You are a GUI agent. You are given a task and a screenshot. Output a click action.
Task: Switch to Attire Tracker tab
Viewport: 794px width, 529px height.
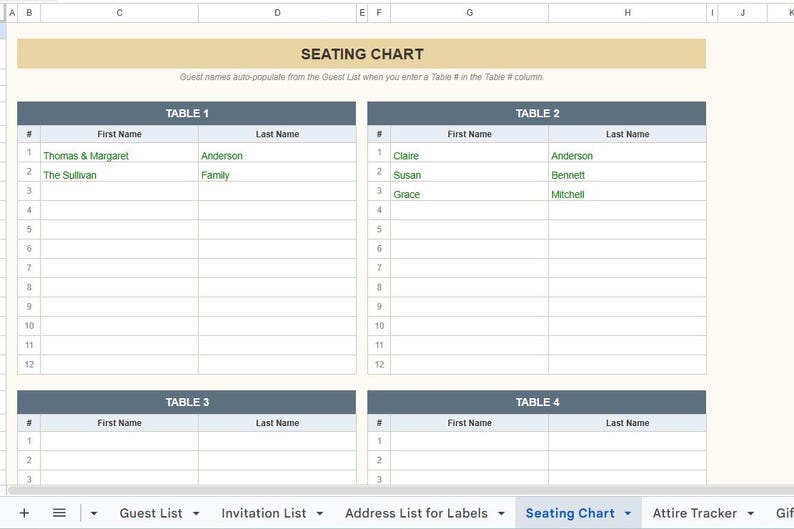pos(695,513)
